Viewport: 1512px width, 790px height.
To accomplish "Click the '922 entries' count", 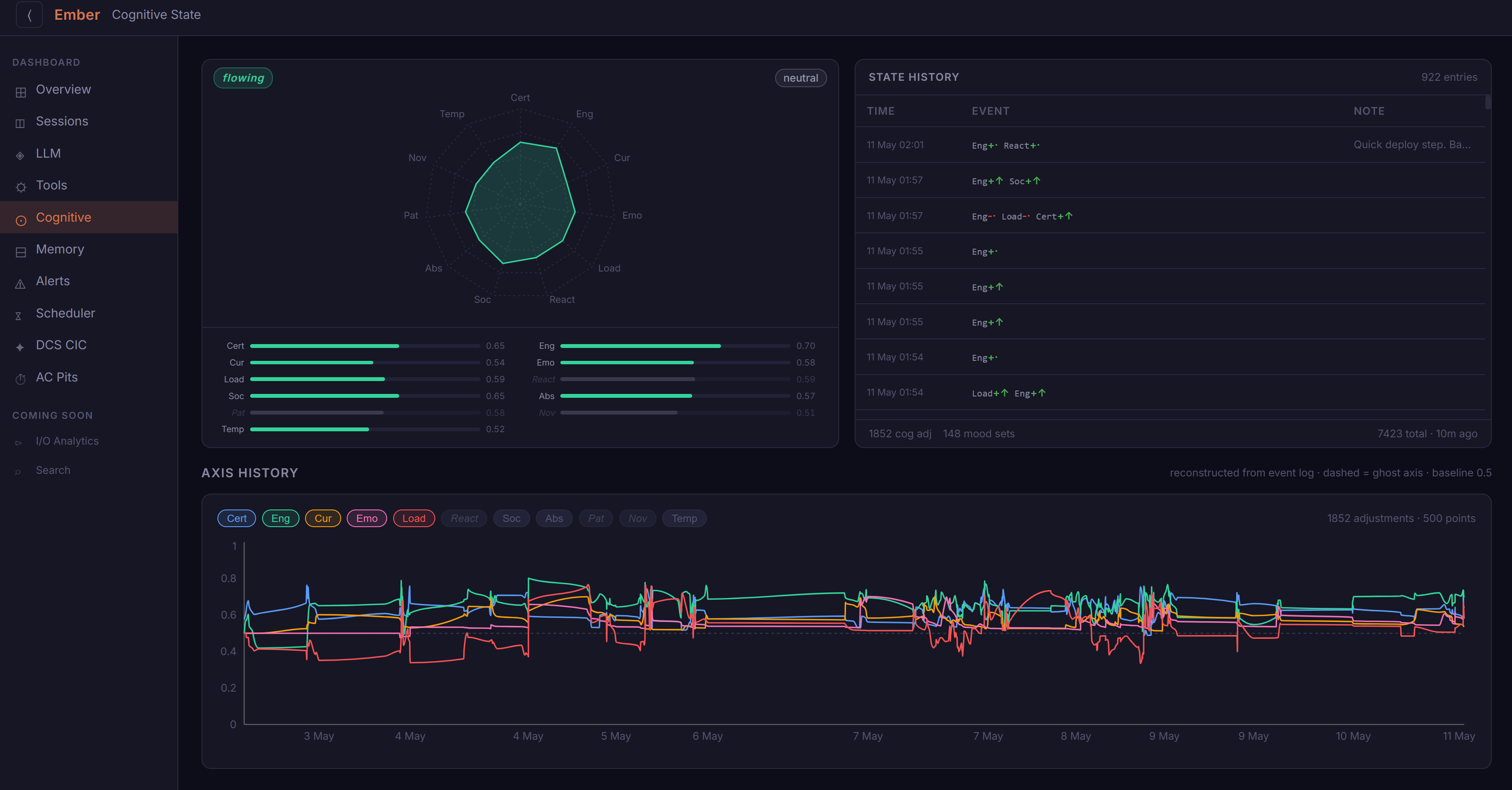I will click(x=1448, y=77).
